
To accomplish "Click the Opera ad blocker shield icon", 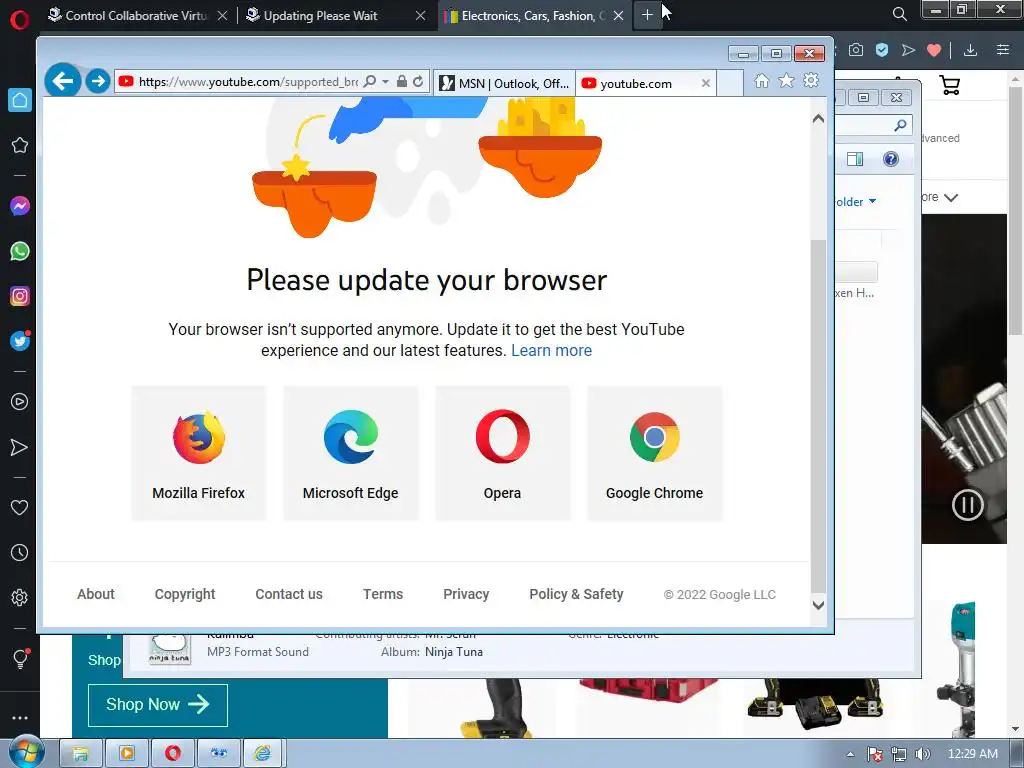I will pyautogui.click(x=882, y=50).
